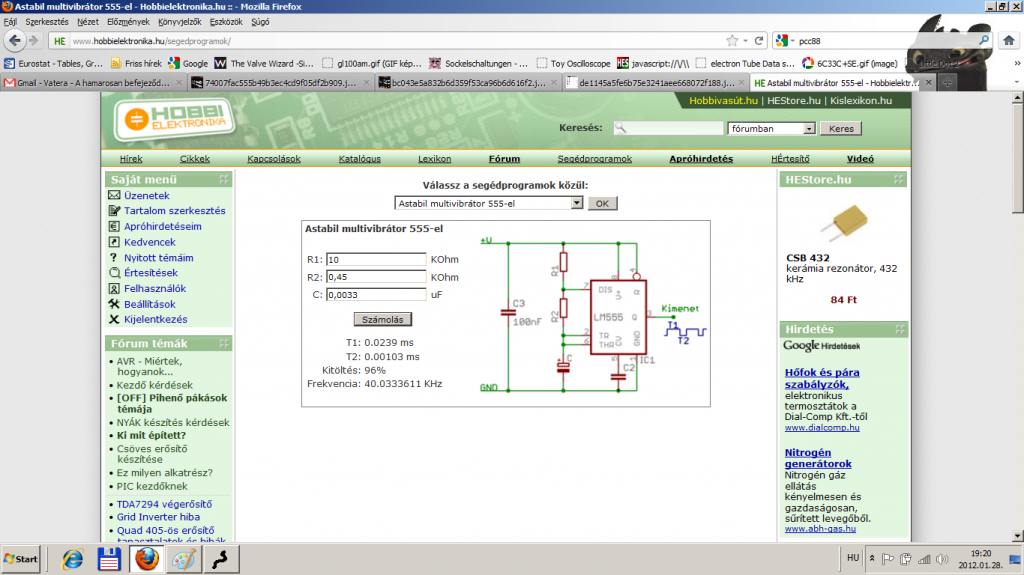Open the Fórum navigation link

(504, 159)
